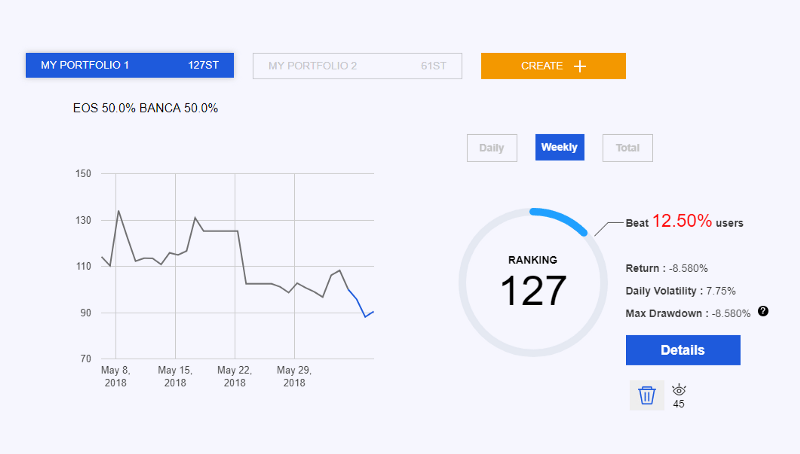Switch to the My Portfolio 2 tab
The height and width of the screenshot is (454, 800).
pos(357,66)
